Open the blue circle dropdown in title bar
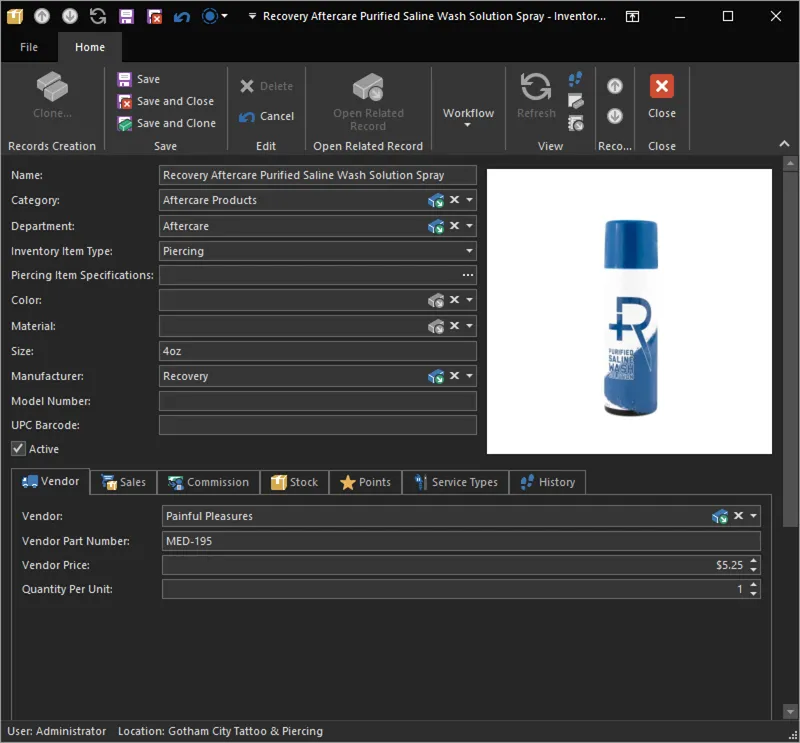The image size is (800, 743). pyautogui.click(x=224, y=16)
